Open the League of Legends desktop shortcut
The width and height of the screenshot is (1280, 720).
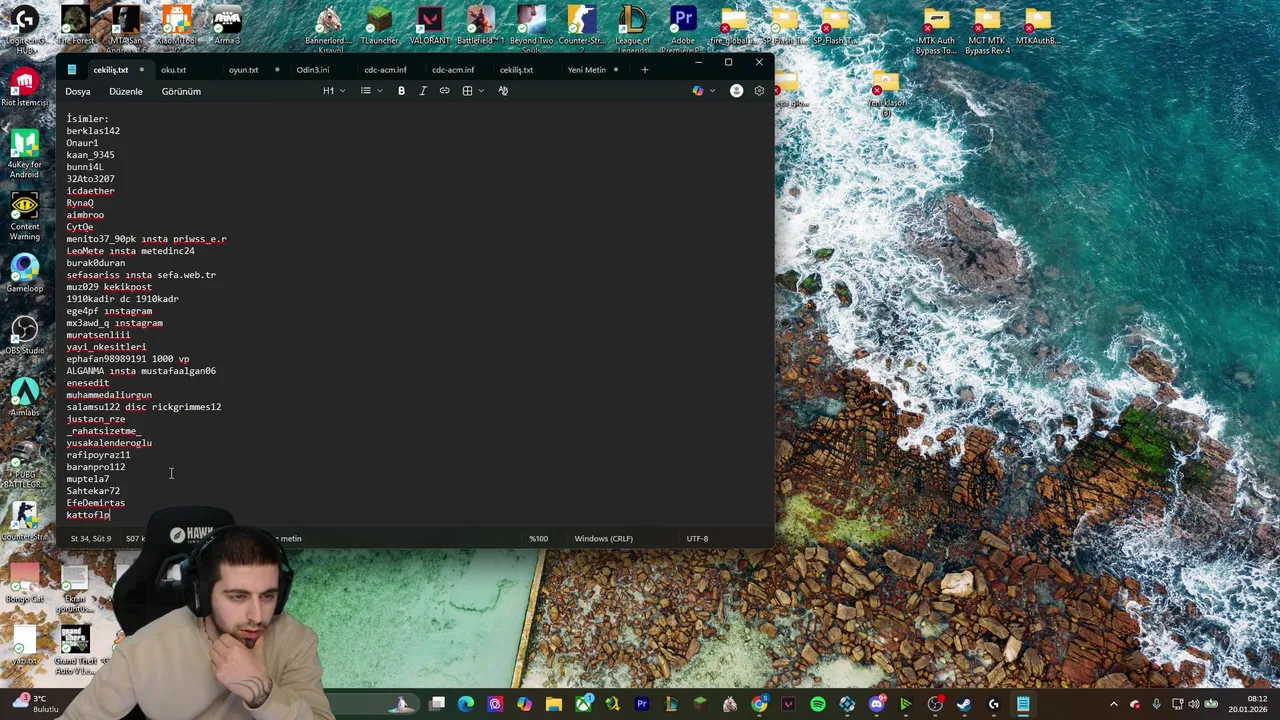tap(632, 29)
